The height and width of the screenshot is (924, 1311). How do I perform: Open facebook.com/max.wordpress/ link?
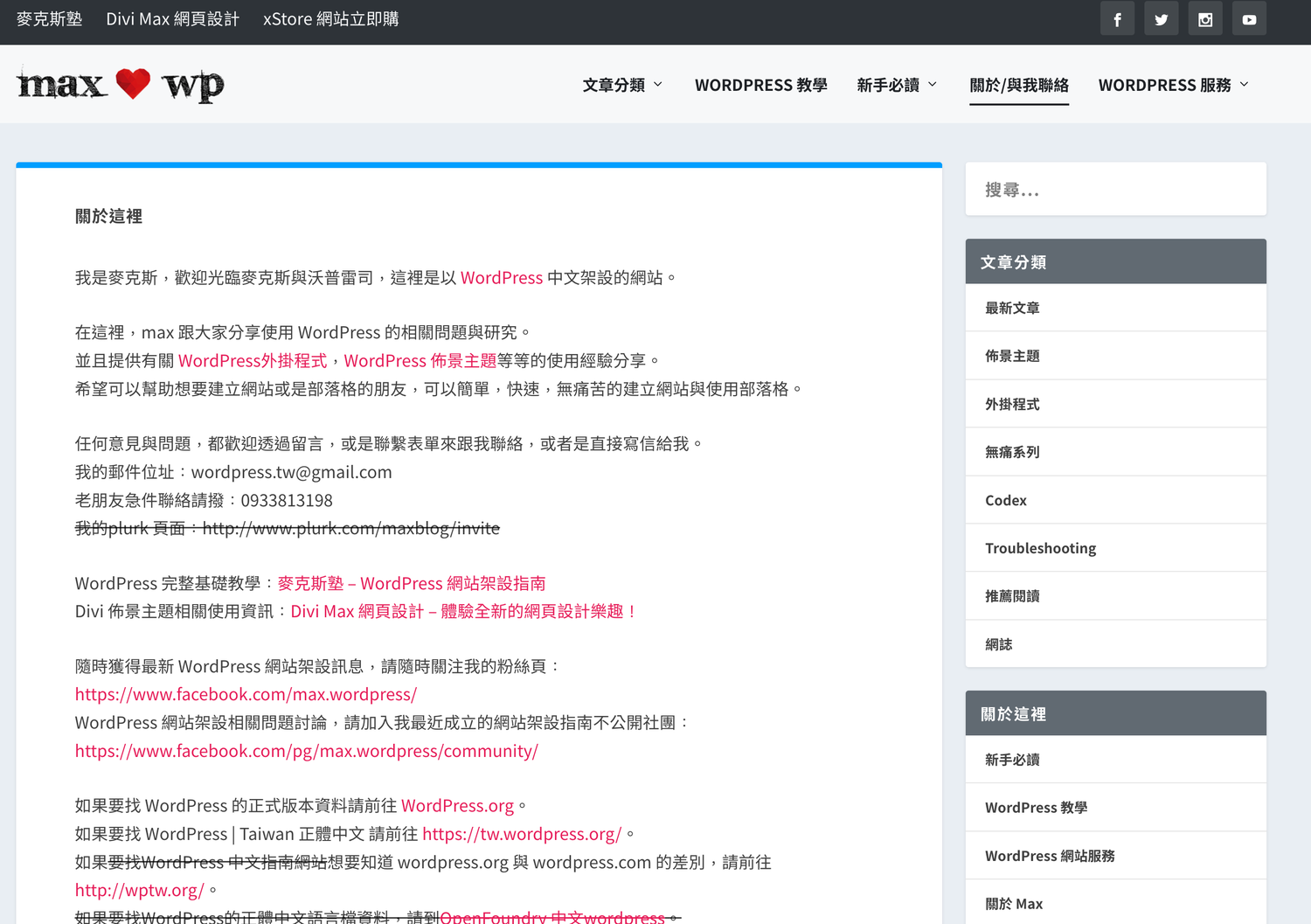[246, 694]
